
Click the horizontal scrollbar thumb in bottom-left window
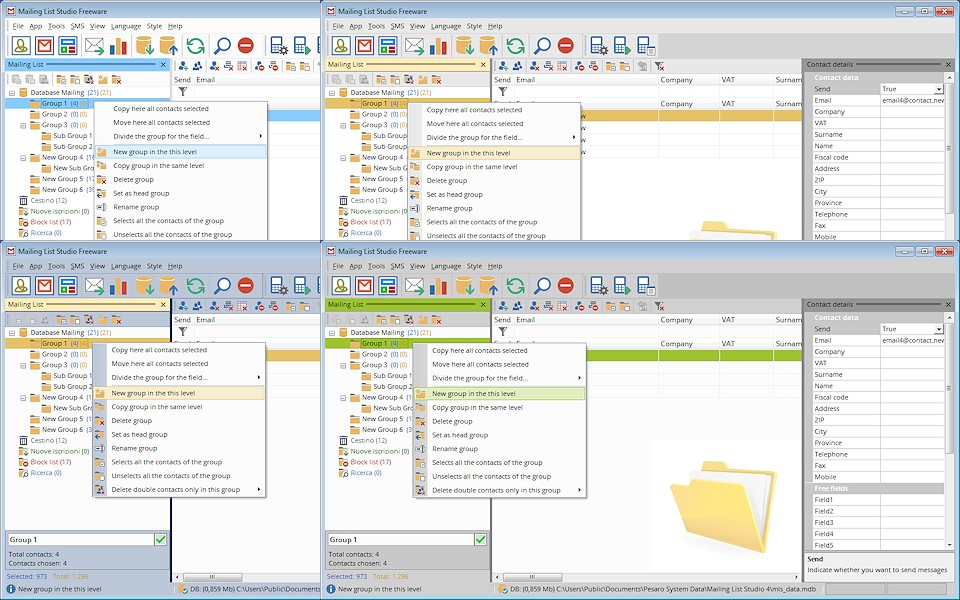point(212,577)
